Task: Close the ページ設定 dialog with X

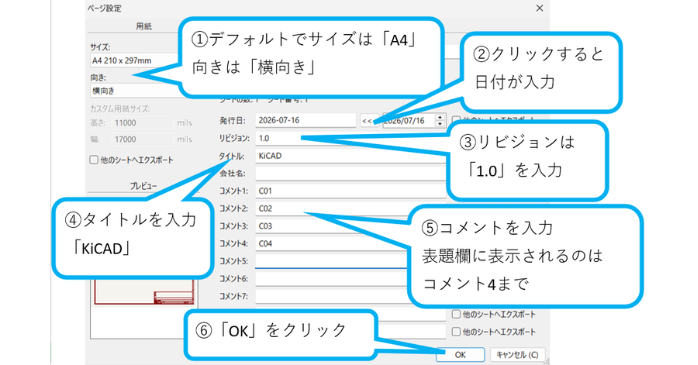Action: (540, 8)
